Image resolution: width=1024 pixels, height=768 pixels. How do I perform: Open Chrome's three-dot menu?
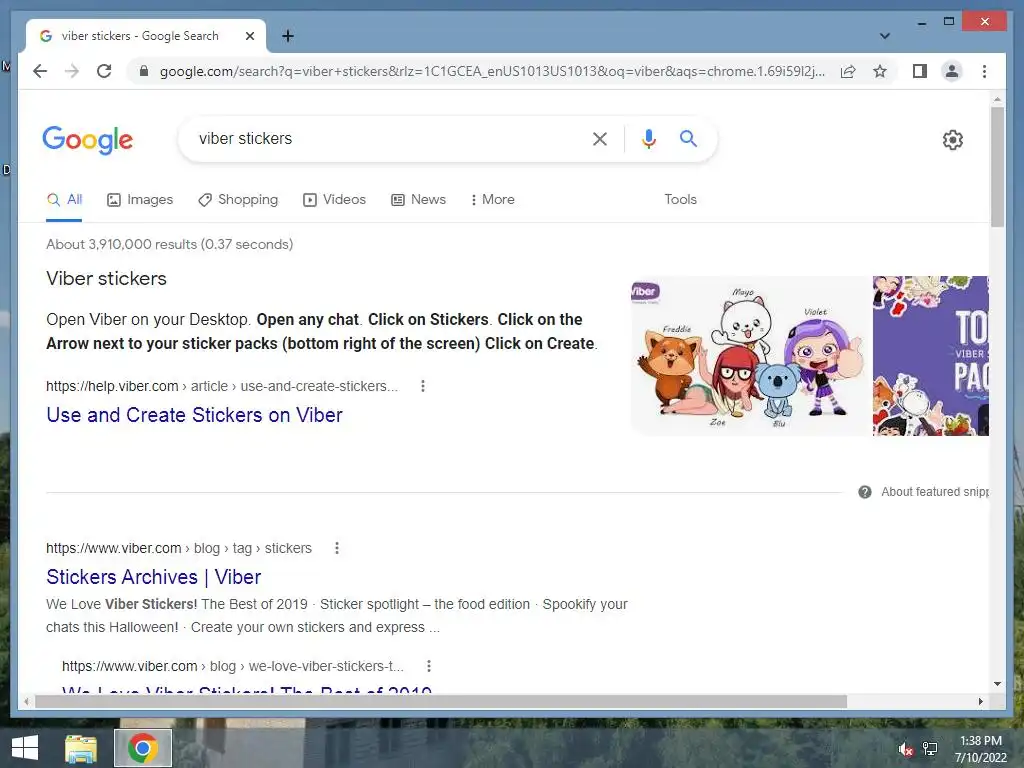(x=984, y=71)
